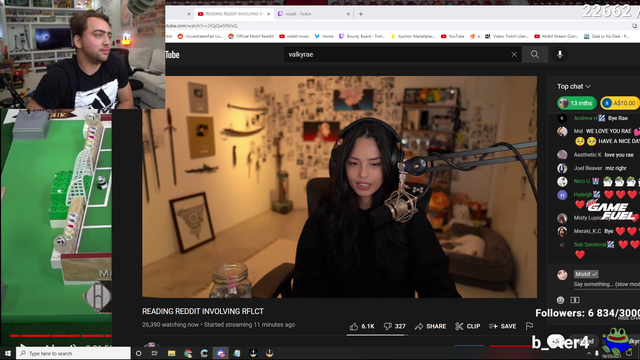Click the Valkyrae livestream video player
The image size is (640, 360).
(x=339, y=187)
